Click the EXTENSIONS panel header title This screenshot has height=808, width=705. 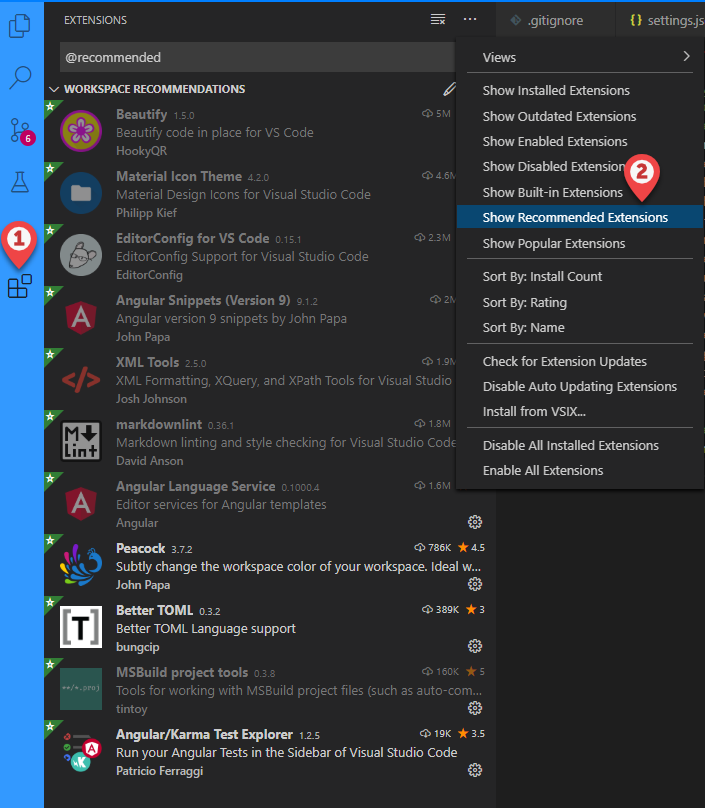coord(95,20)
